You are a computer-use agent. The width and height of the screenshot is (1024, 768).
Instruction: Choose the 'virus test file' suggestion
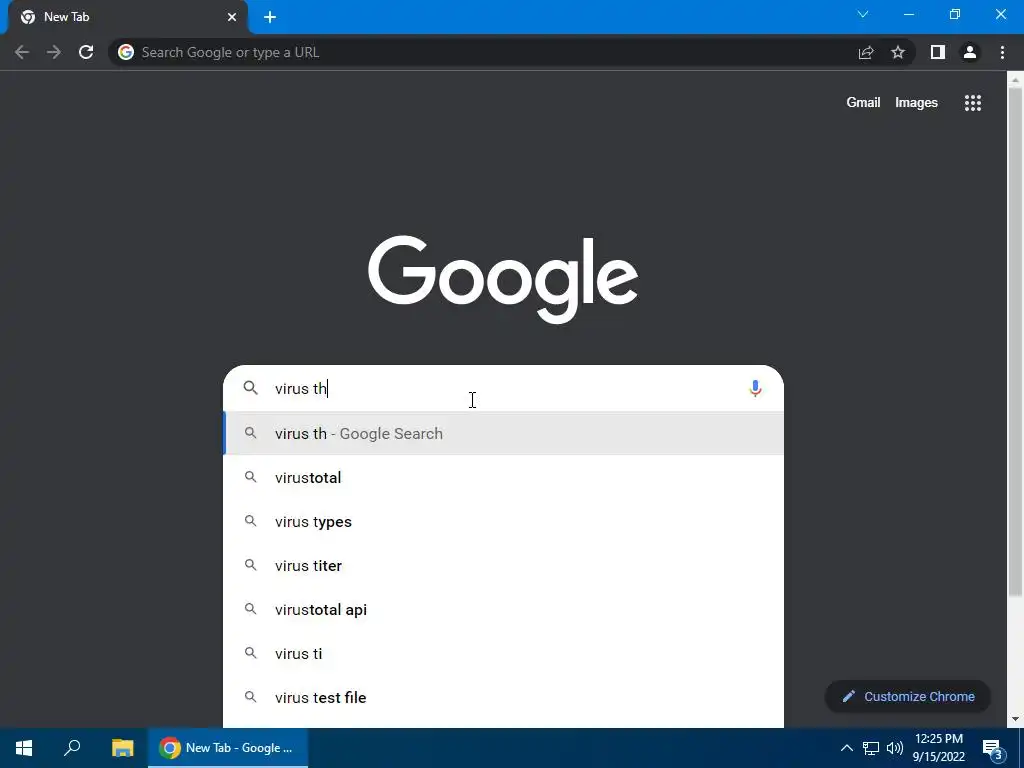point(504,697)
